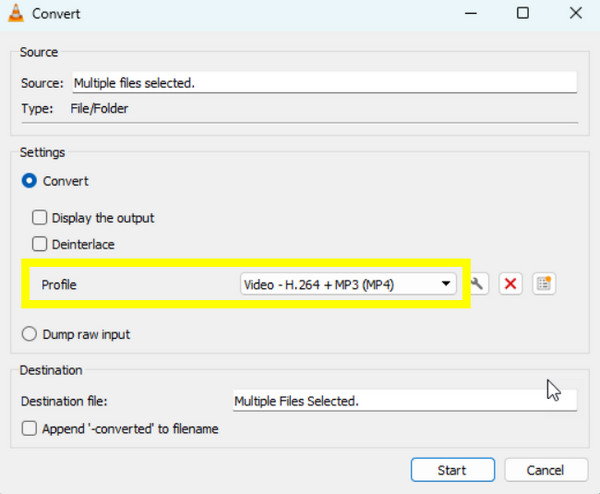Click the 'Destination file:' label
The image size is (600, 494).
[64, 401]
